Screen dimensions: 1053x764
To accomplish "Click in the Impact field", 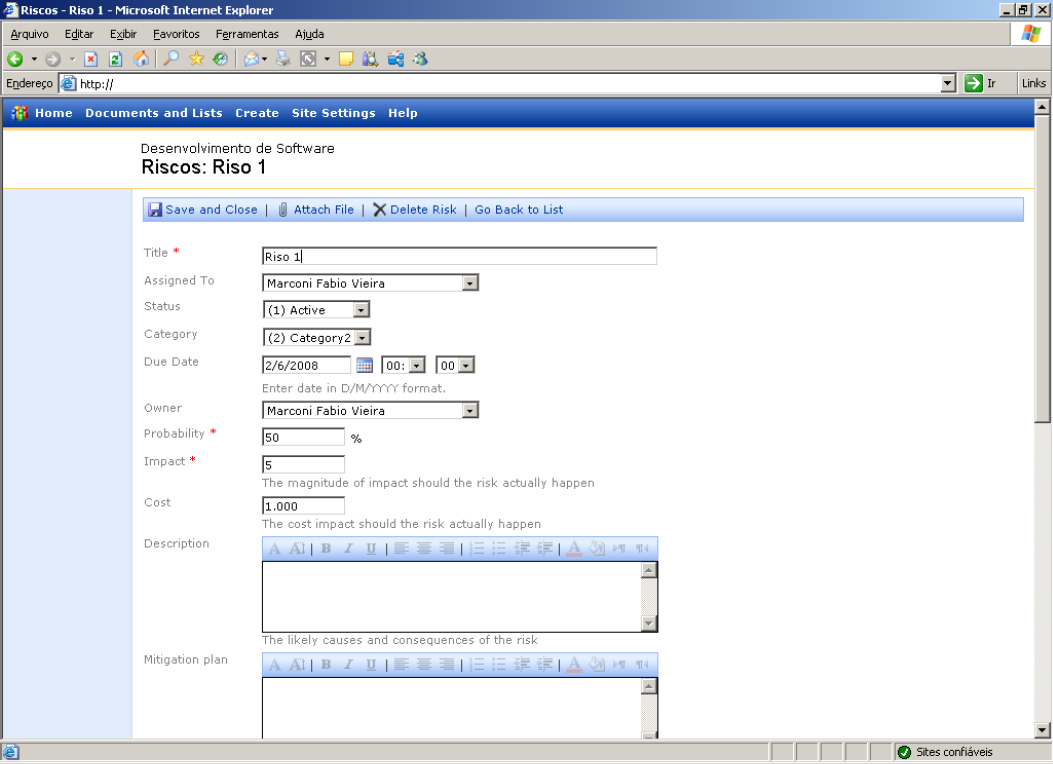I will tap(304, 465).
